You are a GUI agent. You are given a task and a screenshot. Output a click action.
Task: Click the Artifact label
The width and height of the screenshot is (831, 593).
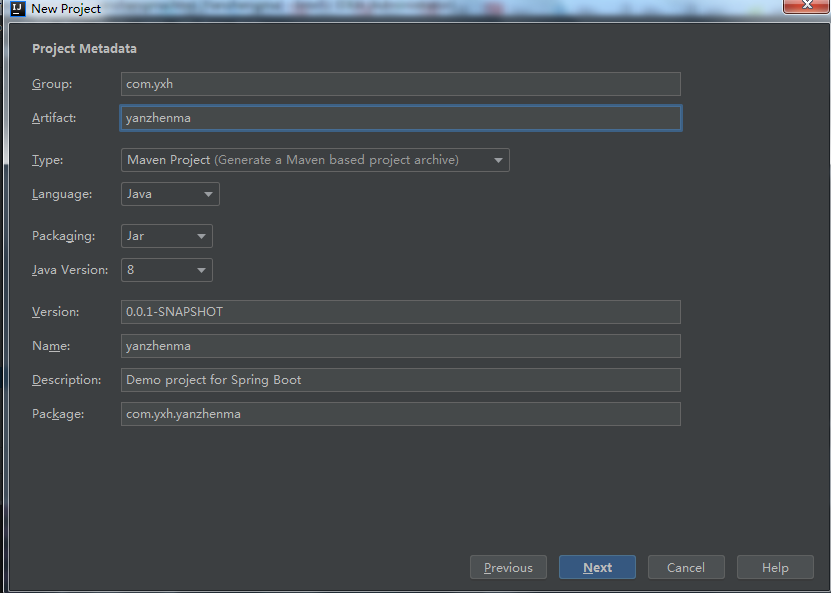[x=54, y=118]
